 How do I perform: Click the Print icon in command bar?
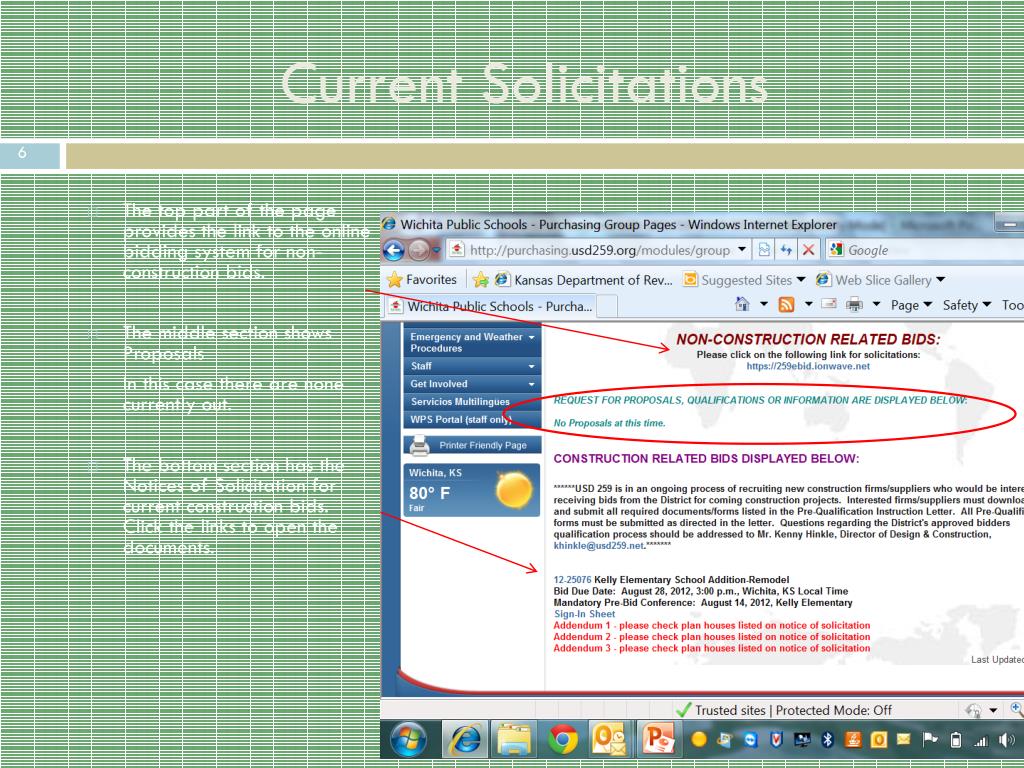[854, 304]
